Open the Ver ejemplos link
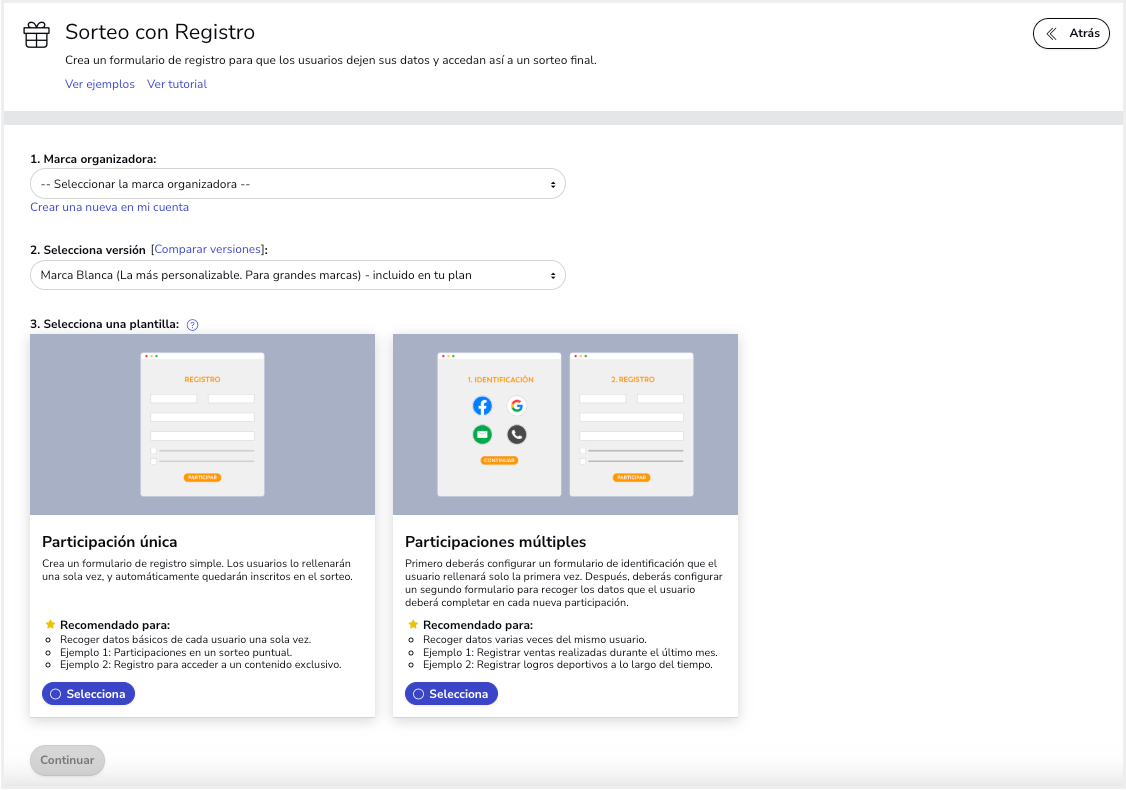The width and height of the screenshot is (1126, 790). click(100, 84)
